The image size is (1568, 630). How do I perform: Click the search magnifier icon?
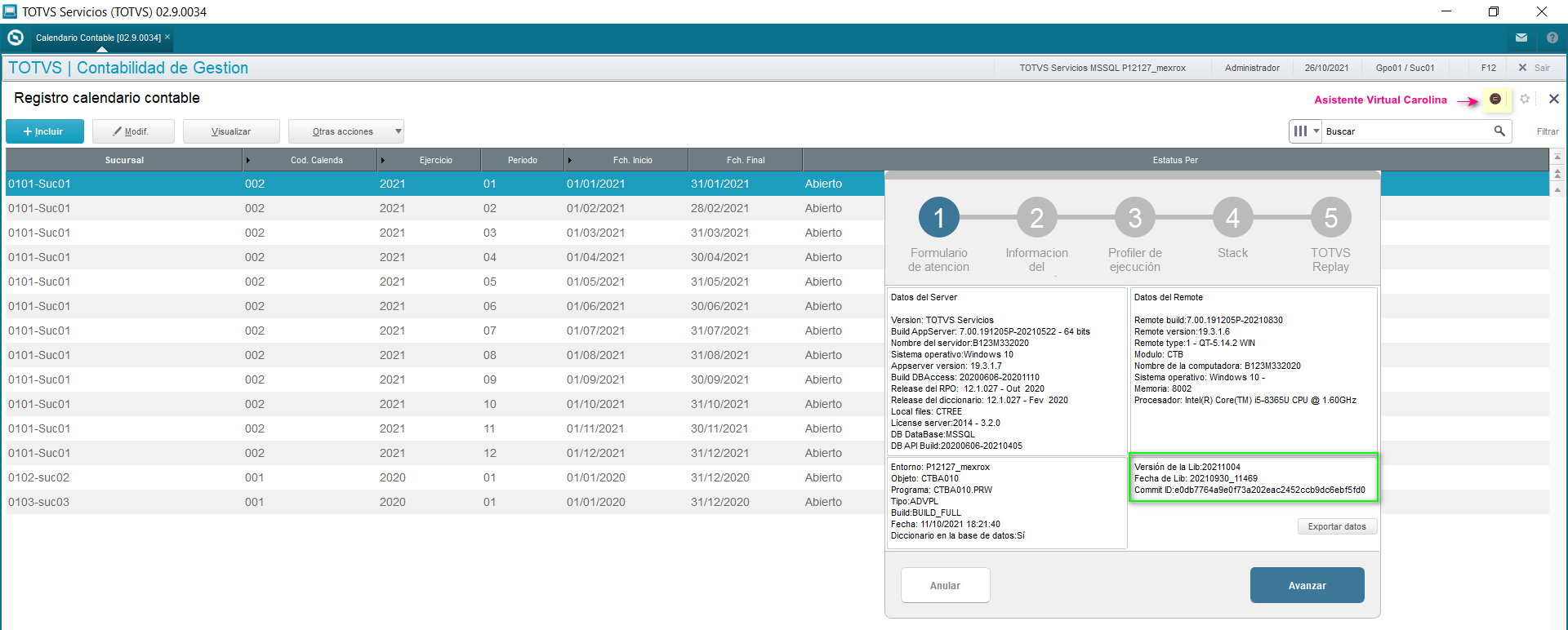coord(1499,131)
